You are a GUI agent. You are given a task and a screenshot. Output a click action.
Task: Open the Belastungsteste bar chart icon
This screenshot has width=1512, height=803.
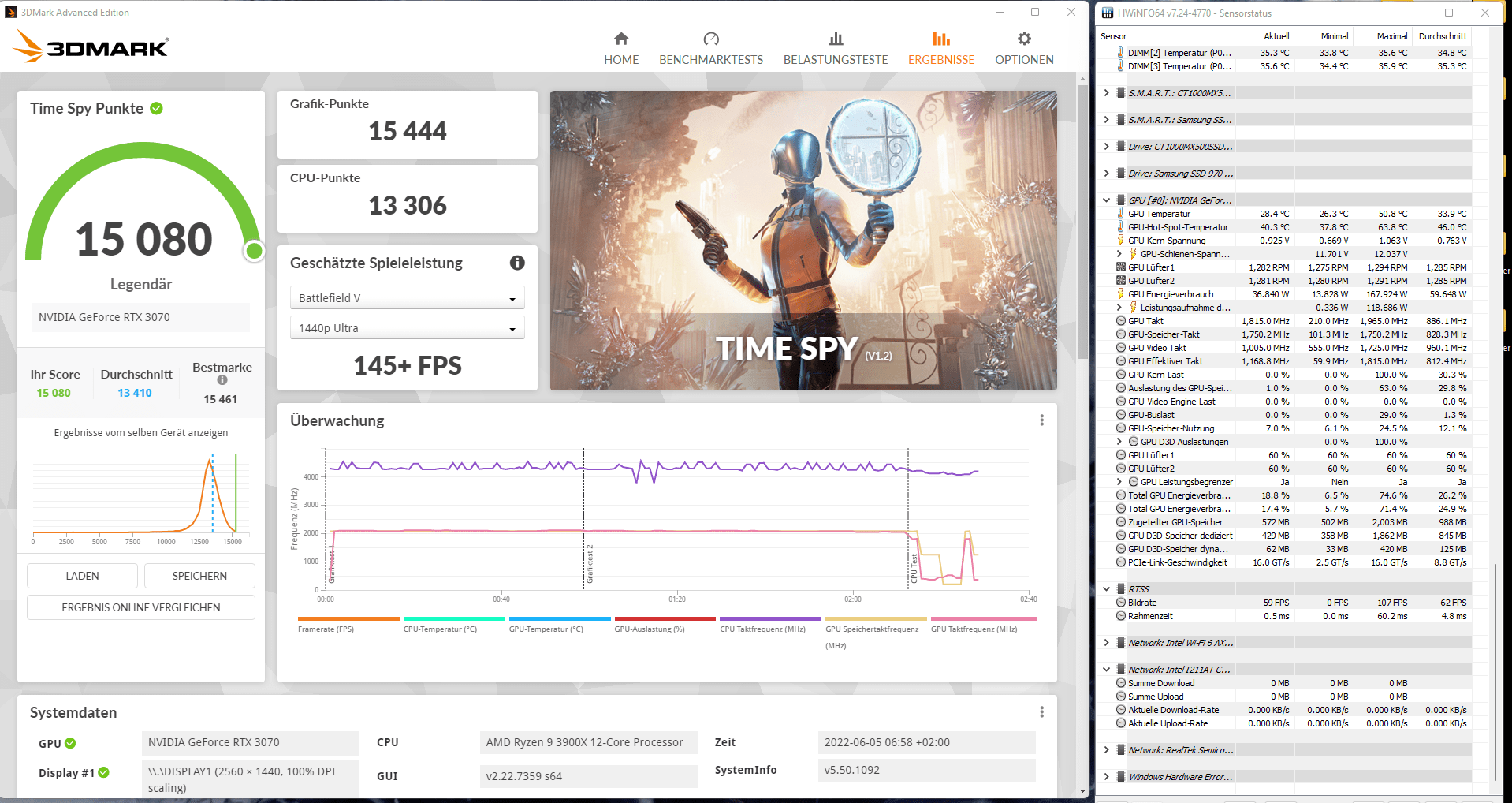(x=836, y=39)
